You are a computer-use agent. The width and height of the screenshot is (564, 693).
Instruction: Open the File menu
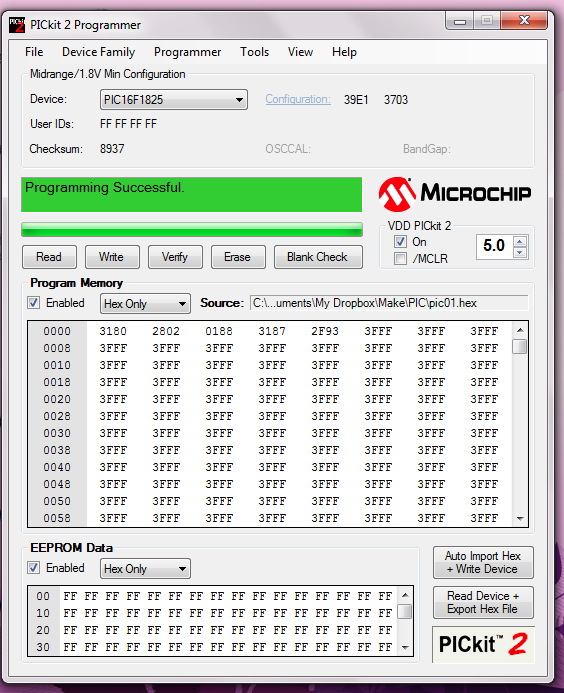pyautogui.click(x=34, y=52)
